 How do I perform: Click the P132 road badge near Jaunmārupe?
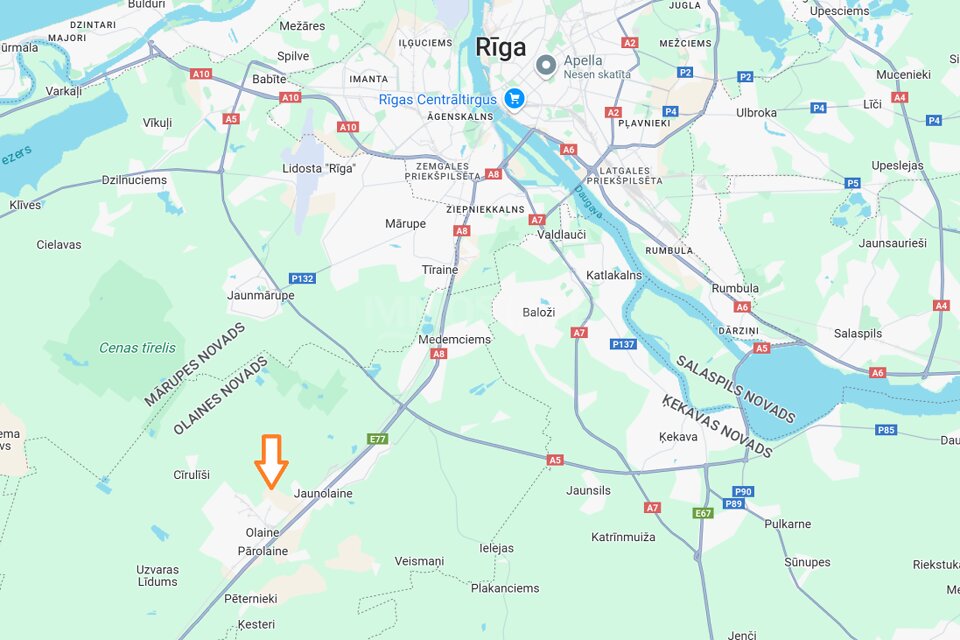click(x=302, y=279)
